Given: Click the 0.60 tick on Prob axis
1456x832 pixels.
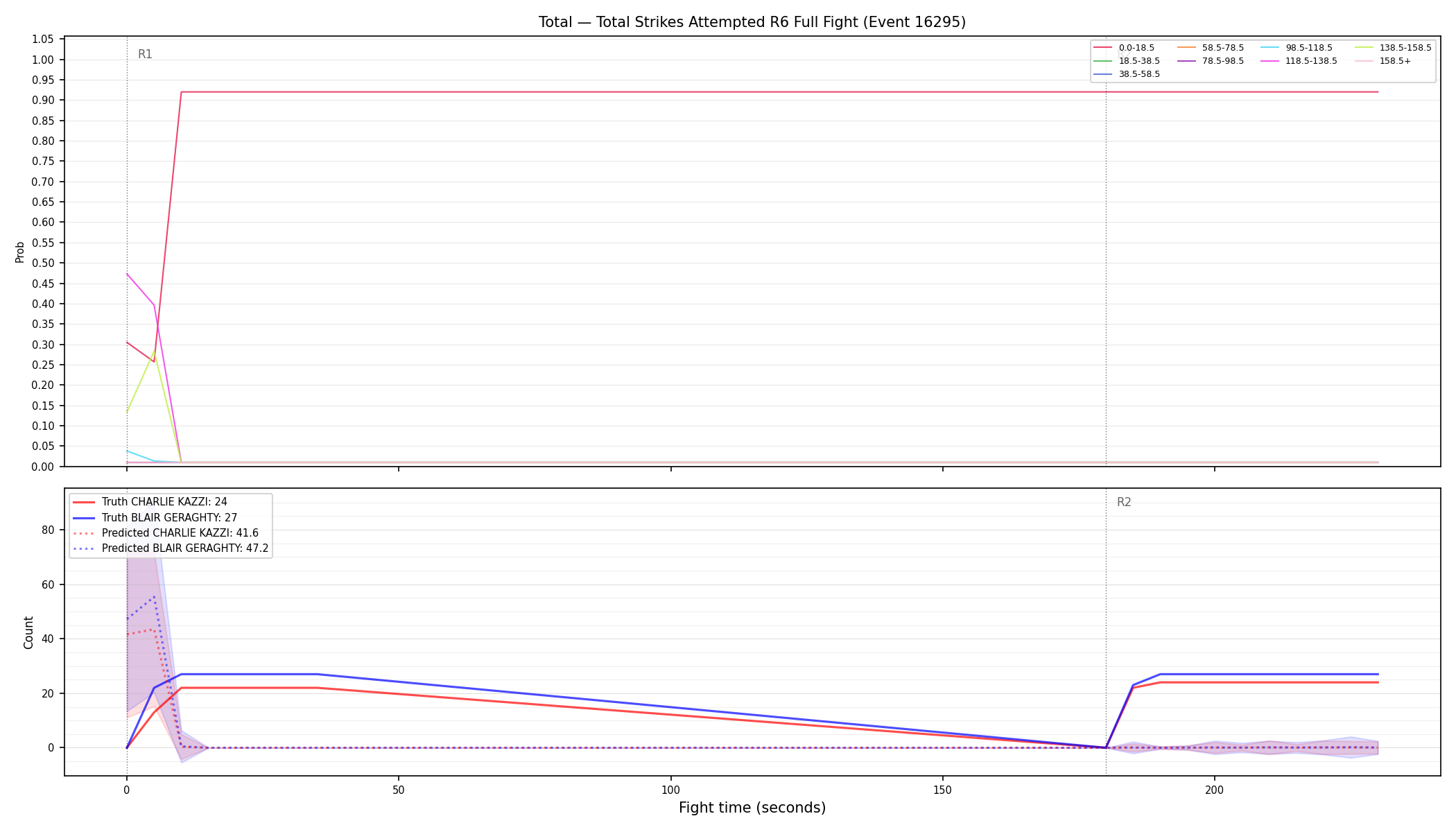Looking at the screenshot, I should pos(43,223).
